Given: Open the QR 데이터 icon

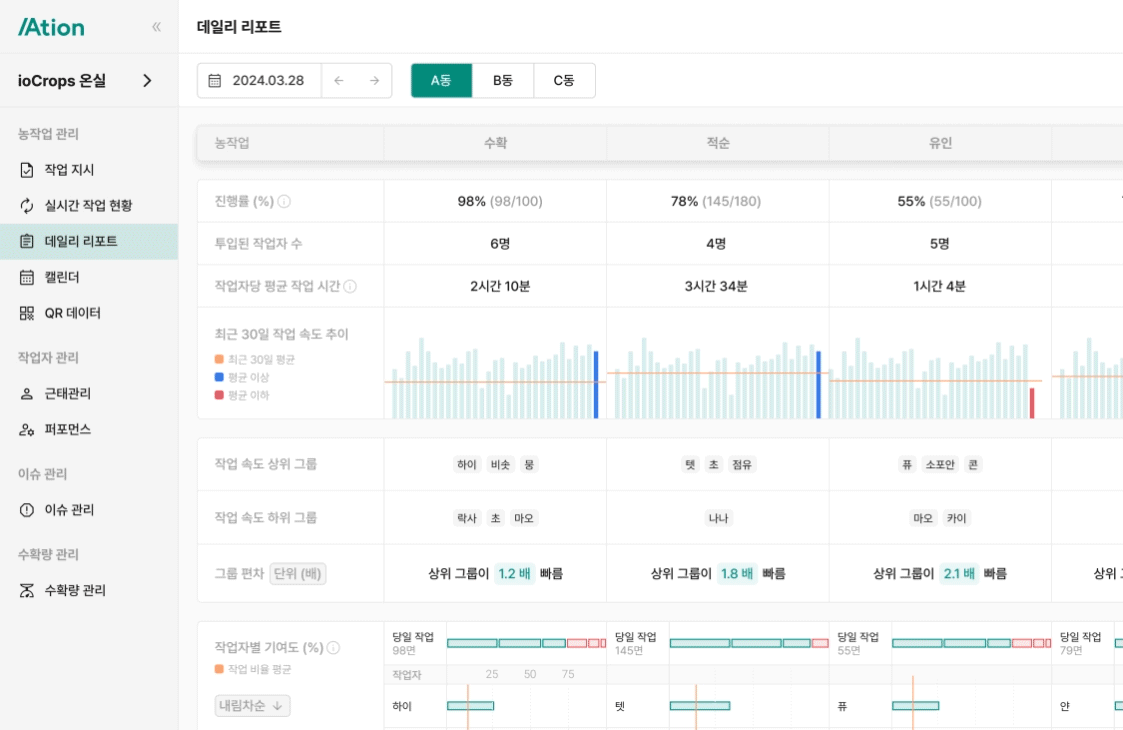Looking at the screenshot, I should coord(26,313).
